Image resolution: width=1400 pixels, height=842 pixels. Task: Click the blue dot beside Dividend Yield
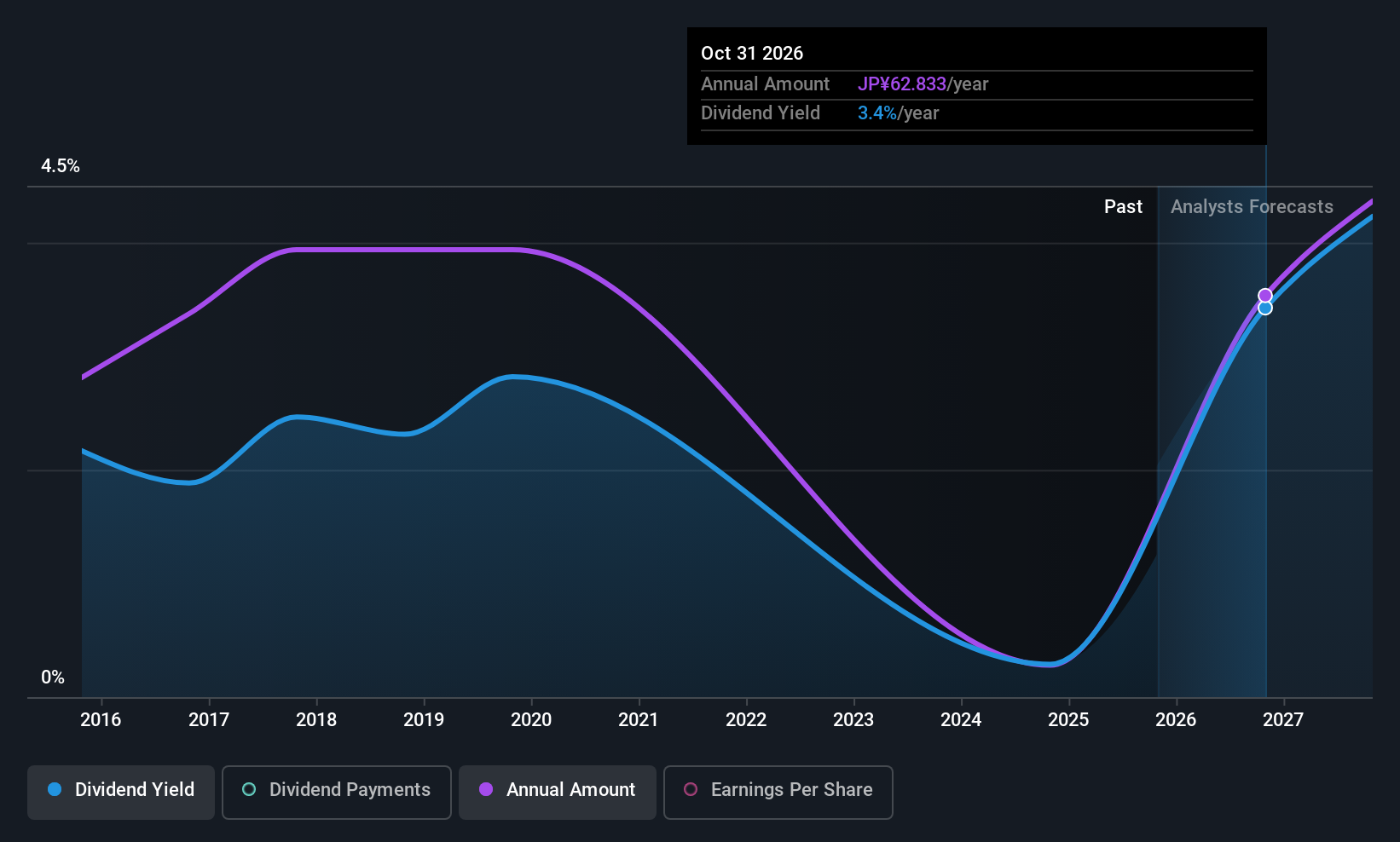55,790
